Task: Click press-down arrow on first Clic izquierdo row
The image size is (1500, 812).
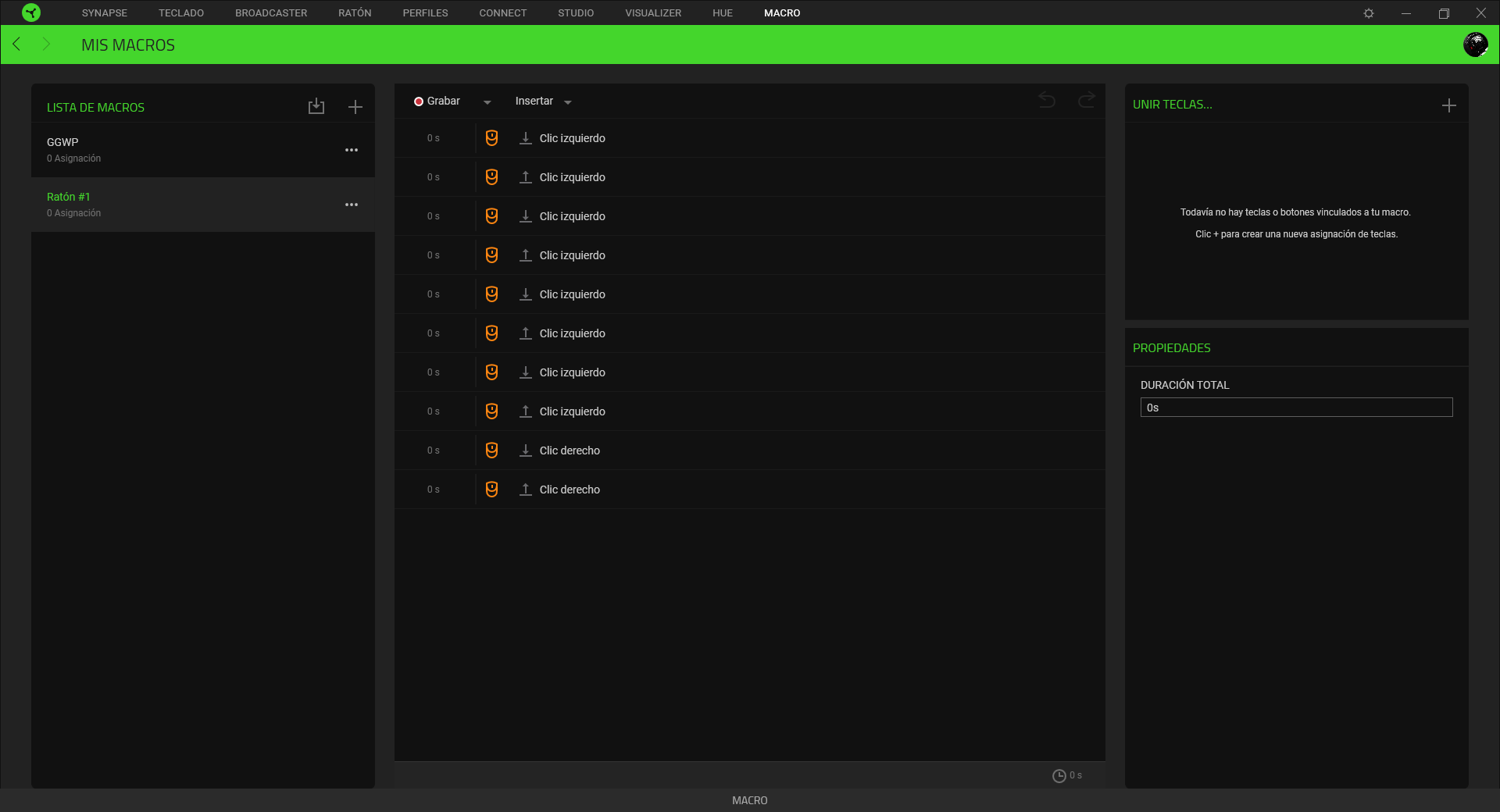Action: [526, 138]
